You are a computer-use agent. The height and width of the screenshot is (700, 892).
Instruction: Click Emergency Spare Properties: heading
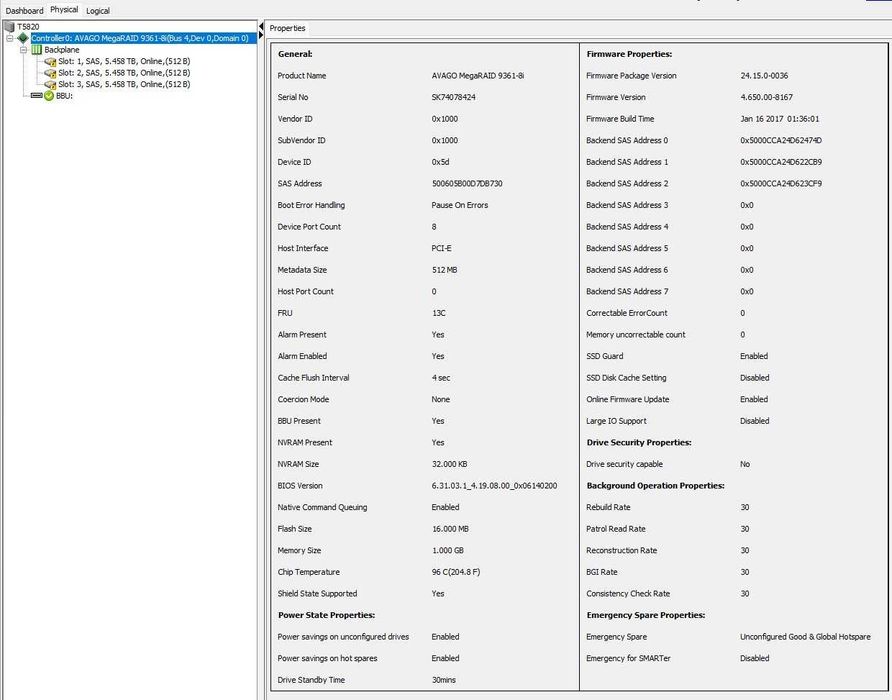646,615
